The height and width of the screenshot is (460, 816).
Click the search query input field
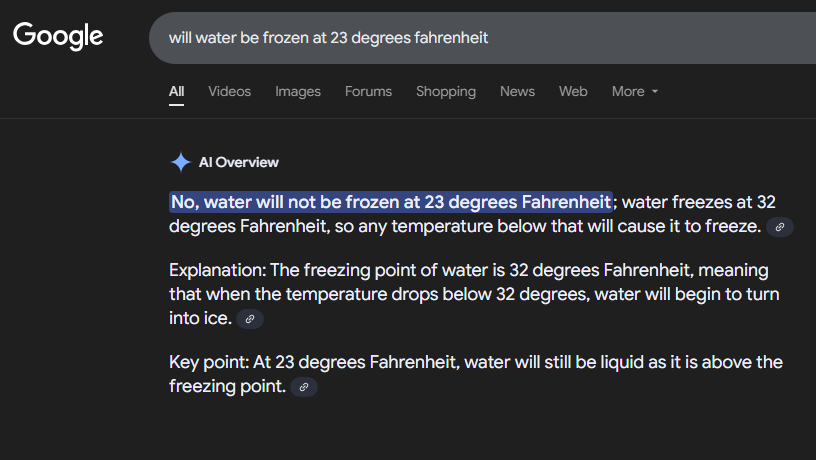coord(480,38)
